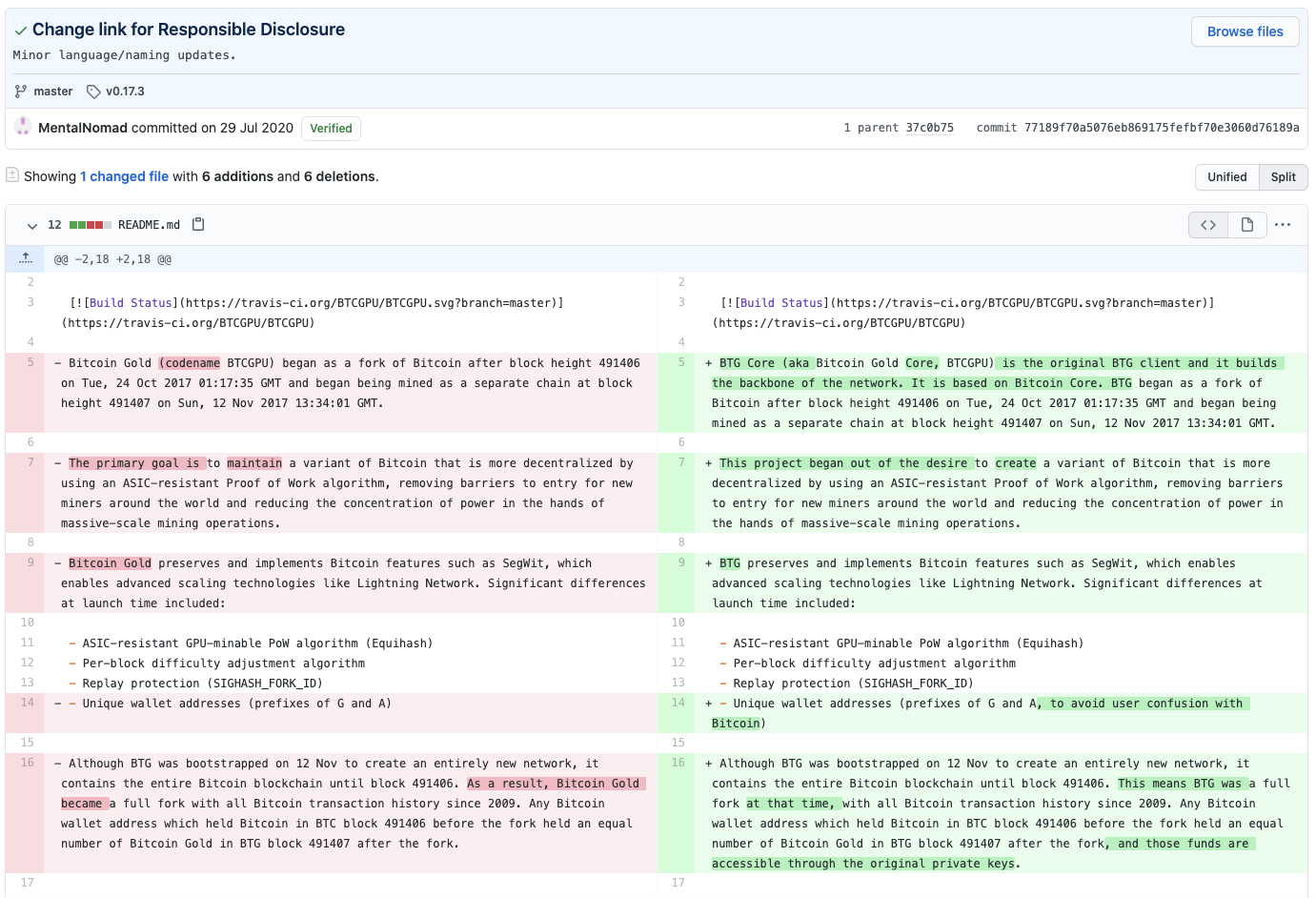Click the tag icon beside v0.17.3

pyautogui.click(x=93, y=92)
